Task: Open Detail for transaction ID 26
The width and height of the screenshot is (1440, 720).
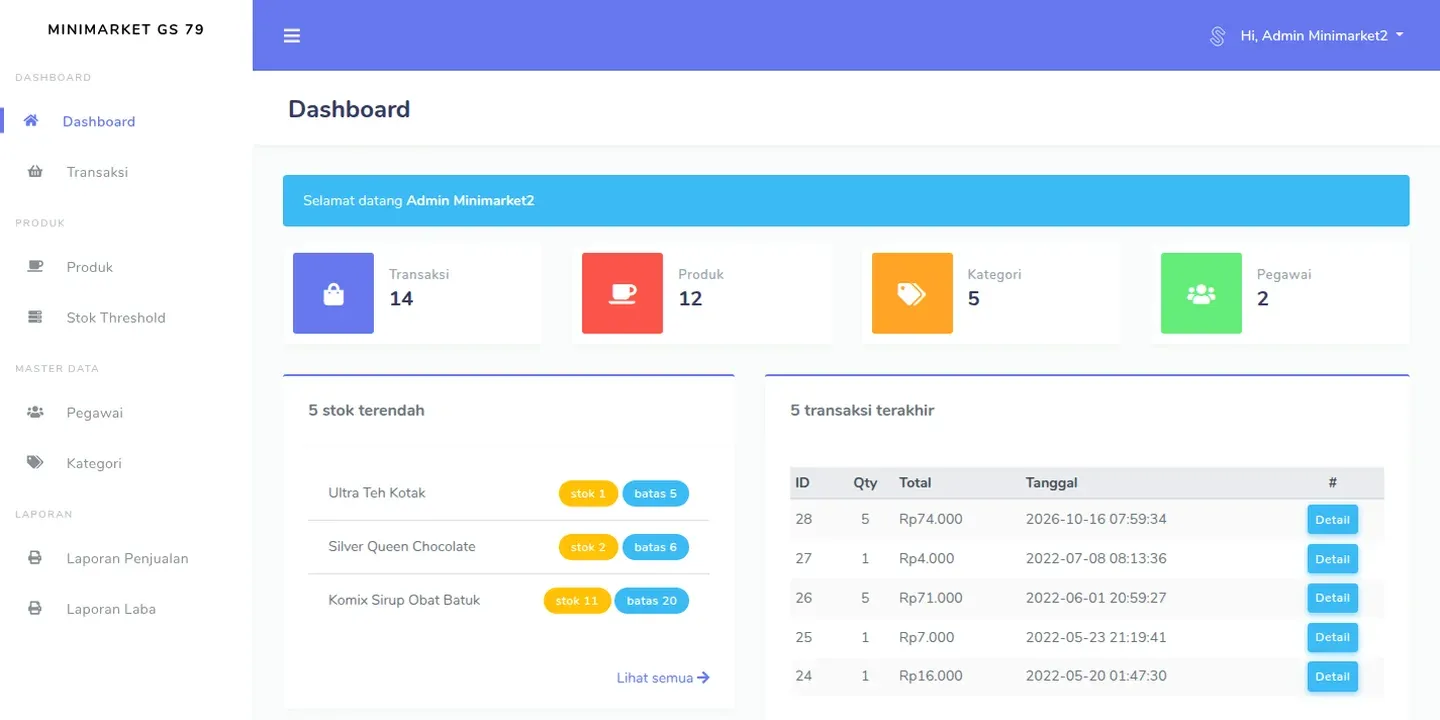Action: coord(1332,598)
